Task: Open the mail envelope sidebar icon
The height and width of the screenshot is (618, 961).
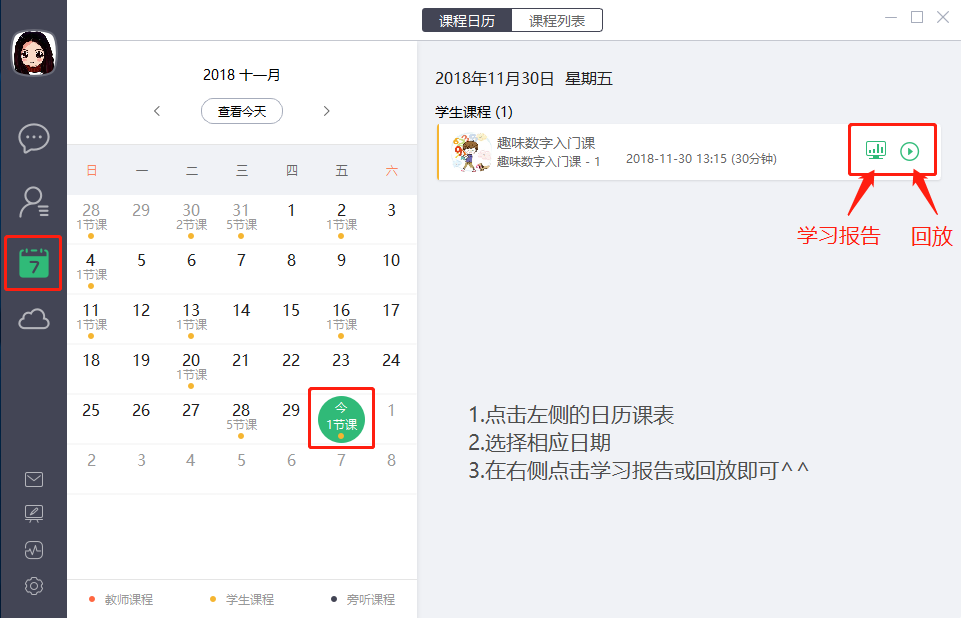Action: click(x=34, y=479)
